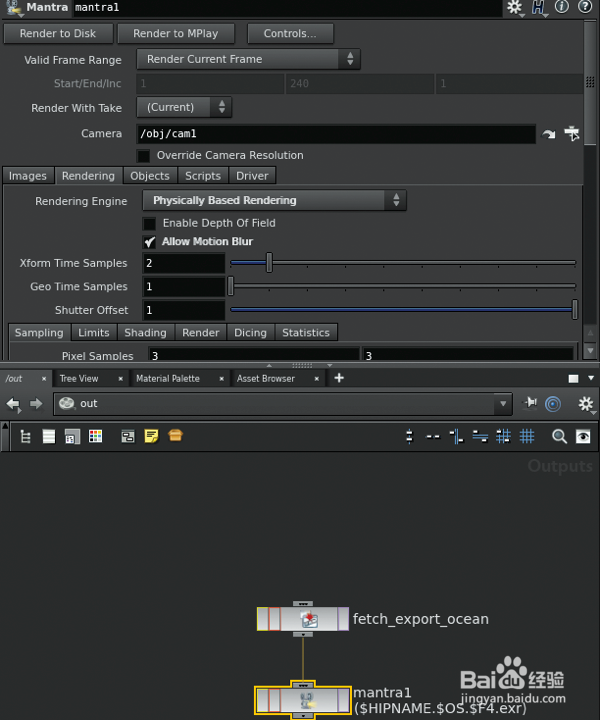Viewport: 600px width, 720px height.
Task: Switch to the Images tab
Action: [x=28, y=176]
